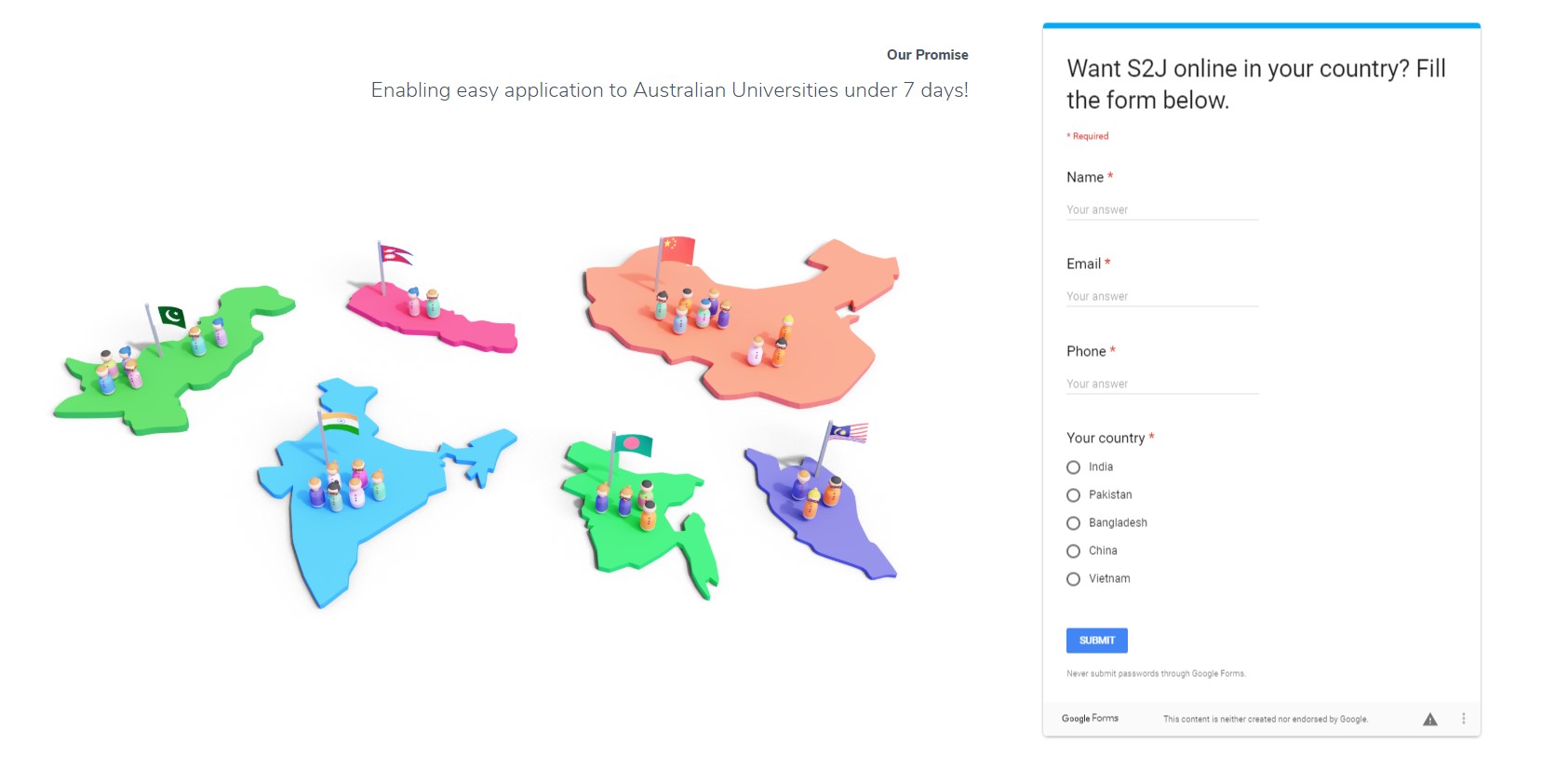Click the Name answer field

pos(1162,210)
